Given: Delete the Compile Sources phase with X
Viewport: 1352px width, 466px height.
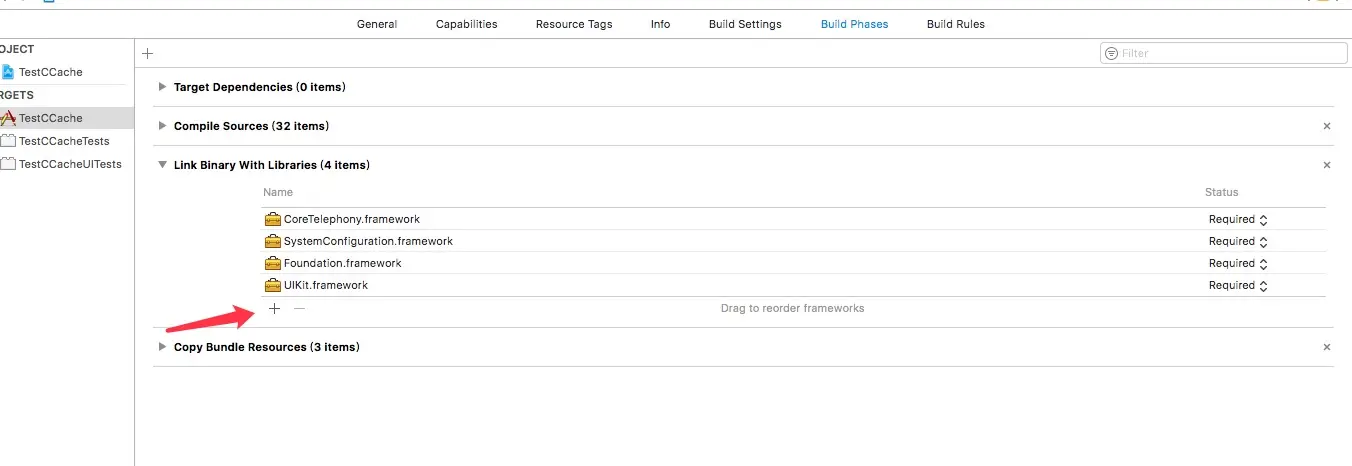Looking at the screenshot, I should tap(1327, 126).
